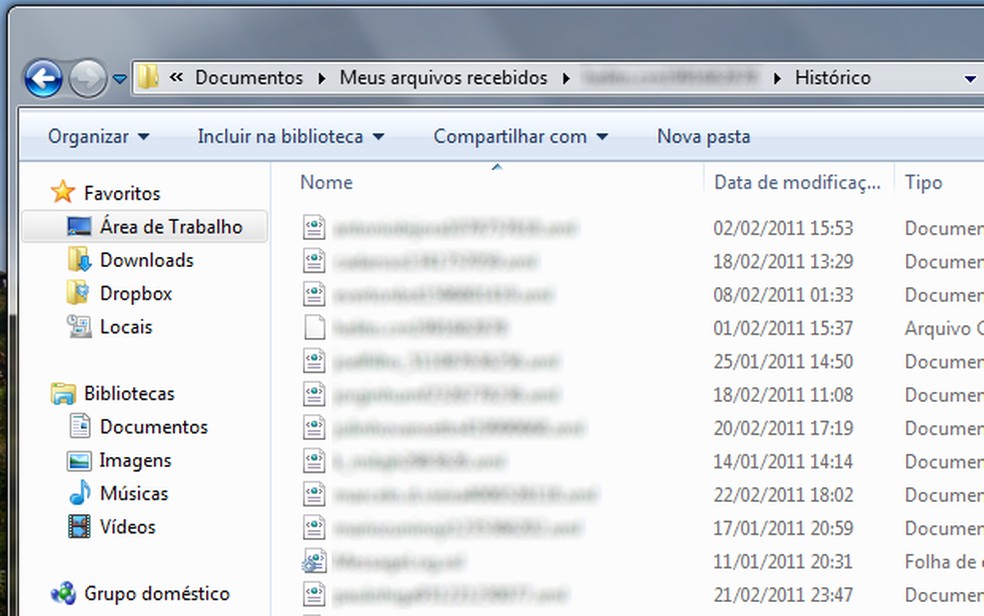Click the greyed Forward arrow button
Viewport: 984px width, 616px height.
point(88,78)
